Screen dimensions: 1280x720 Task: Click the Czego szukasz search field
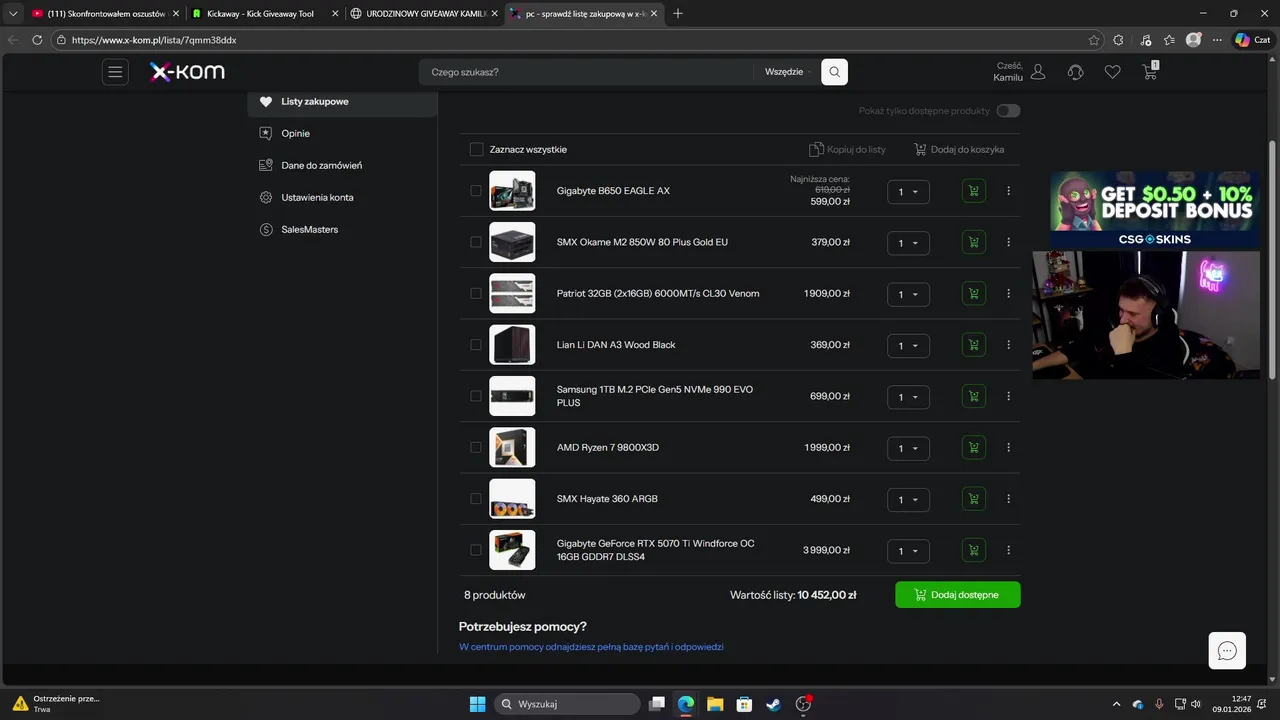pyautogui.click(x=588, y=72)
